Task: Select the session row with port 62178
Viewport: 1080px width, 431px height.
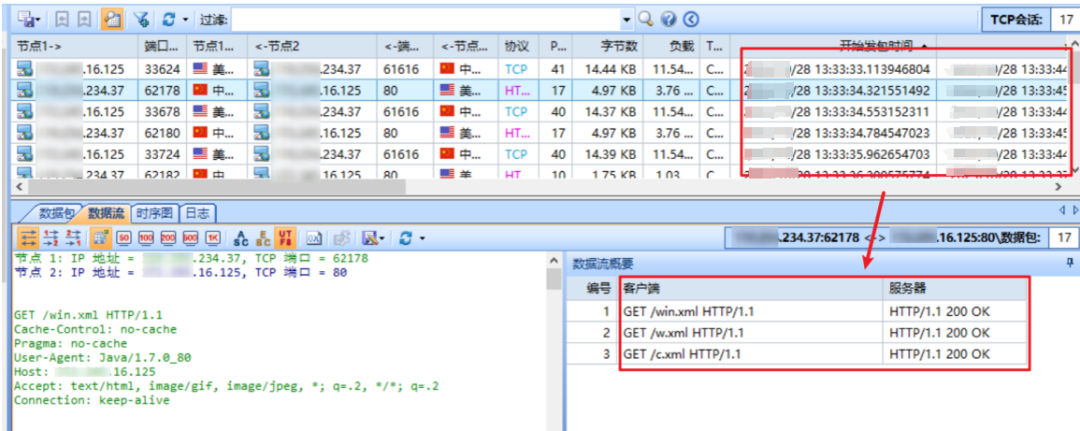Action: 539,90
